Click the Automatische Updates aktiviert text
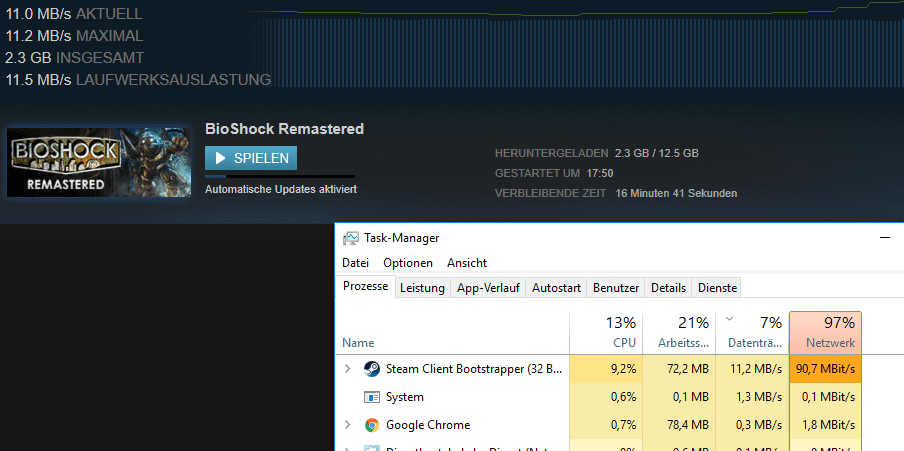This screenshot has width=904, height=451. [x=281, y=189]
